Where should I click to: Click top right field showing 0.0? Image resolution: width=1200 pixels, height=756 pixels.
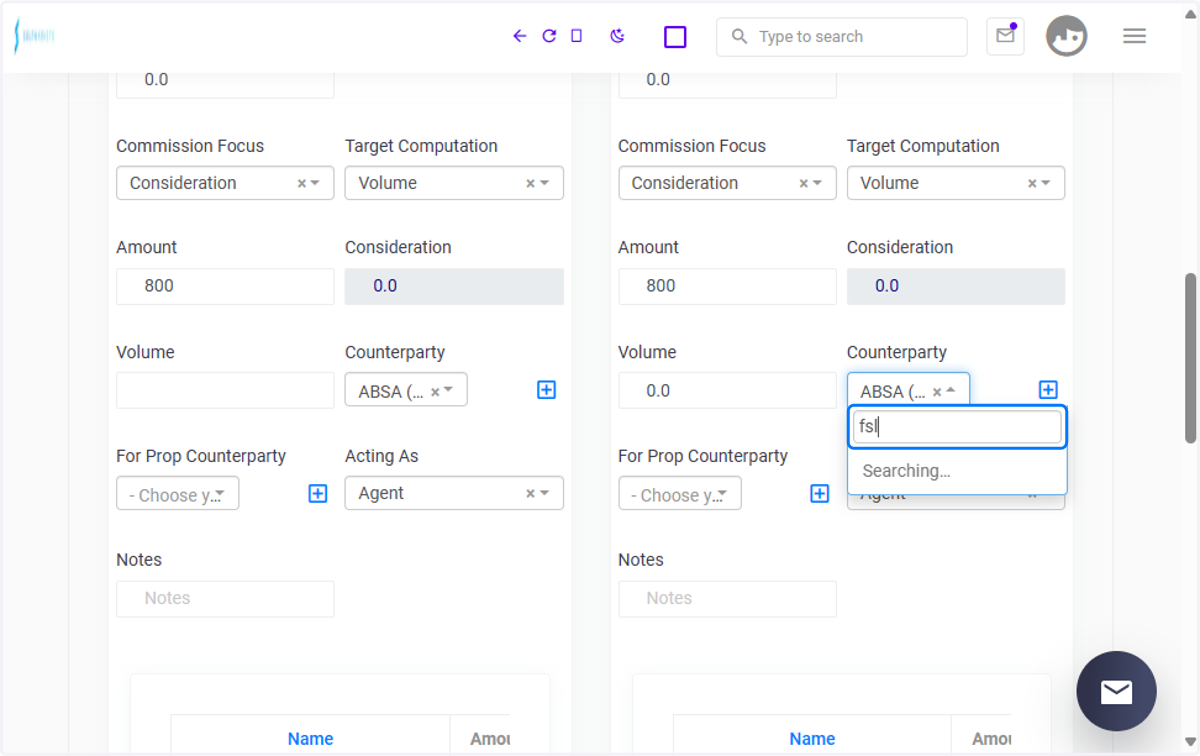(x=727, y=82)
